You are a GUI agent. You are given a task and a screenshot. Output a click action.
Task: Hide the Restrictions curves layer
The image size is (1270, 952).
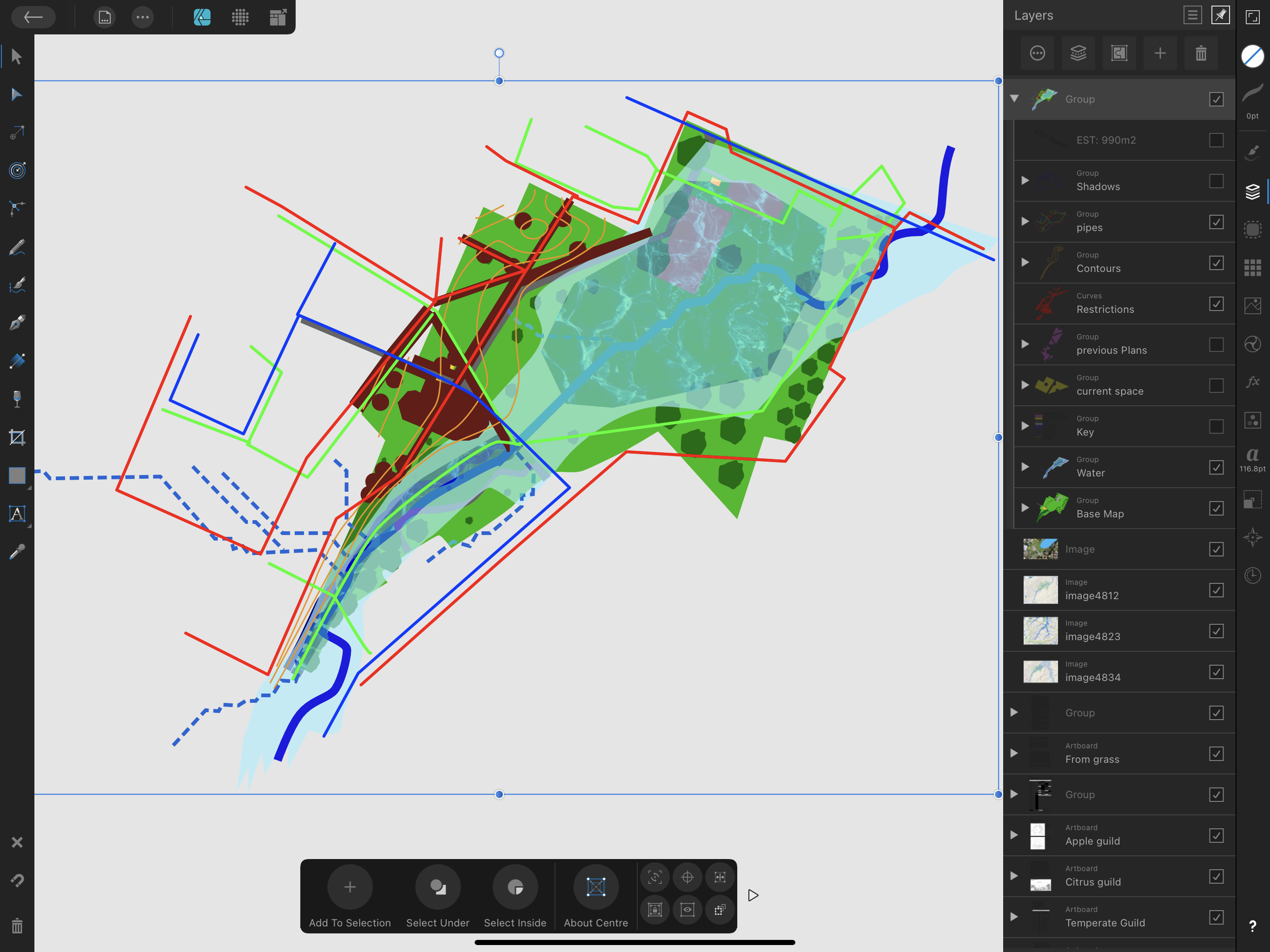tap(1216, 304)
